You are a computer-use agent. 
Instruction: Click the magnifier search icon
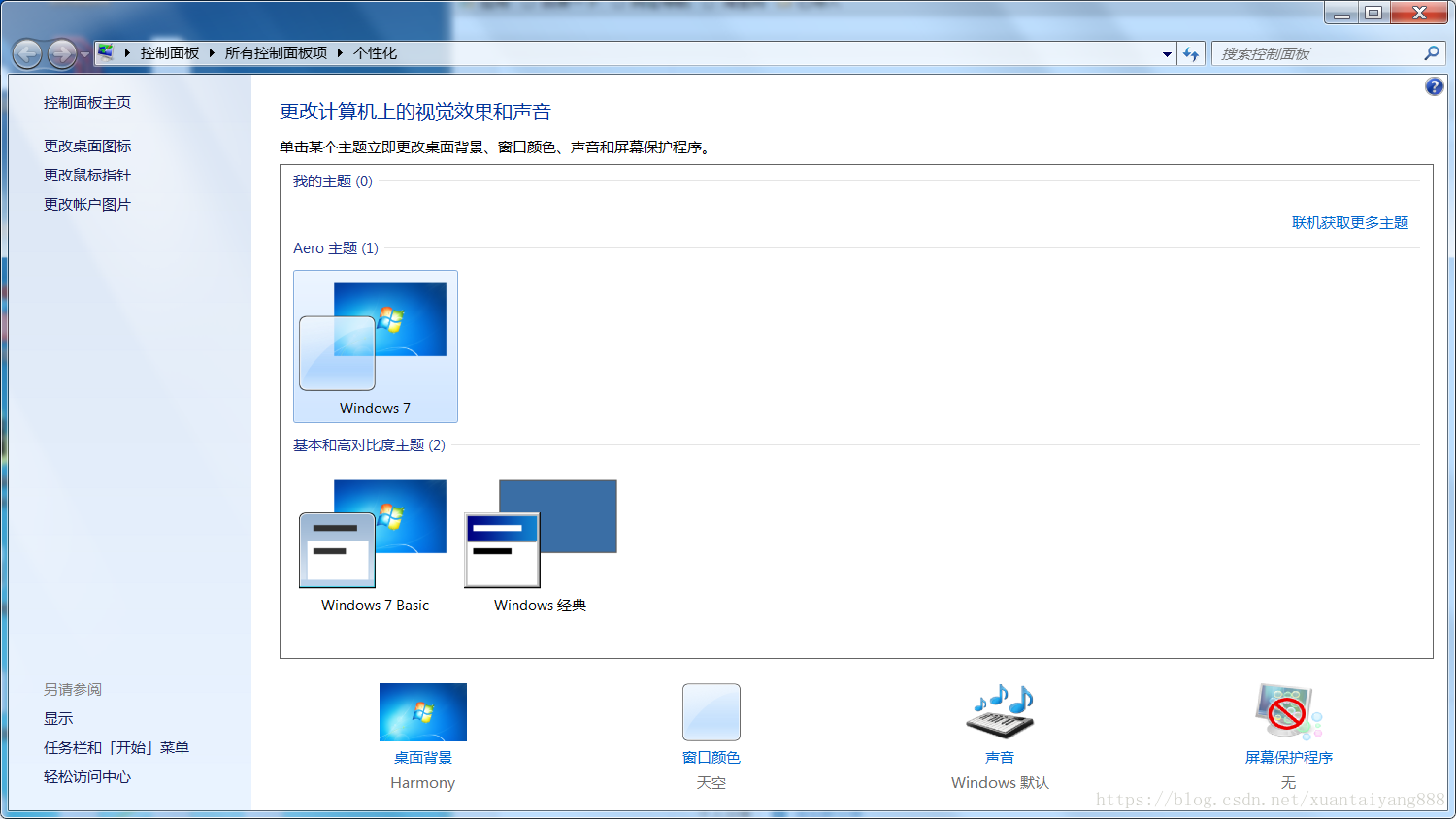[x=1432, y=53]
